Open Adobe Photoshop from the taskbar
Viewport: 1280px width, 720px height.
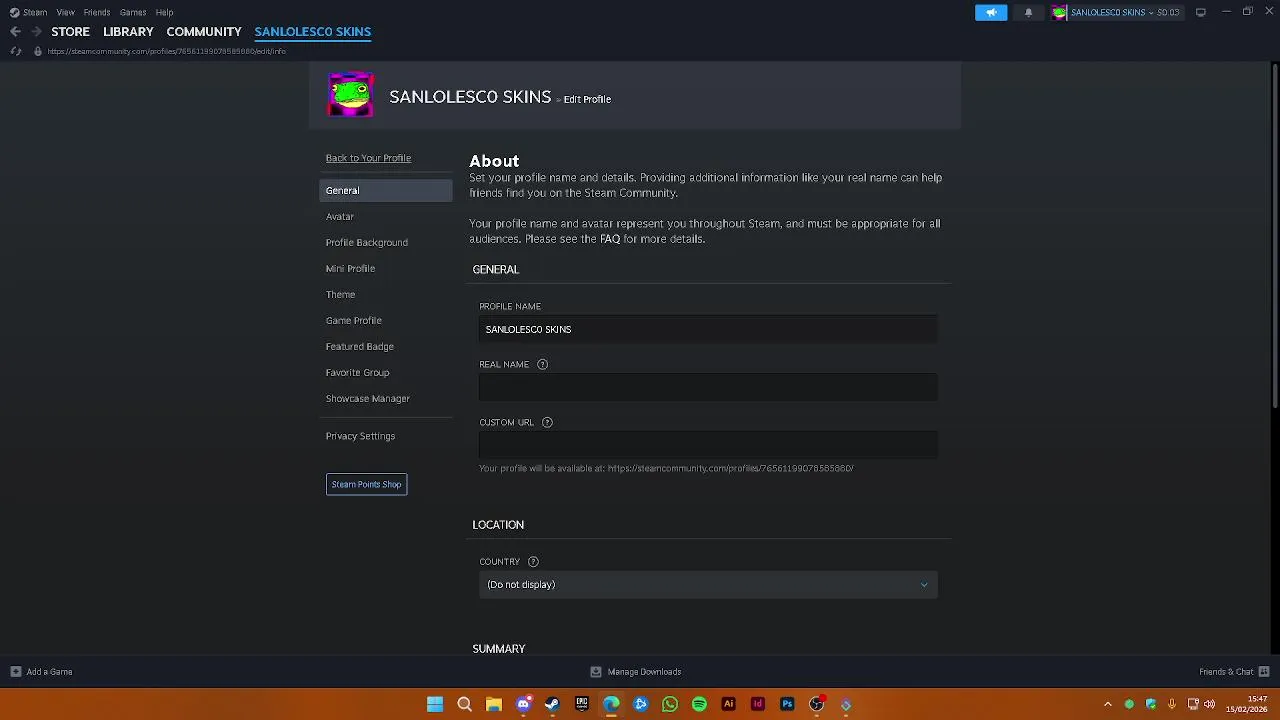787,704
